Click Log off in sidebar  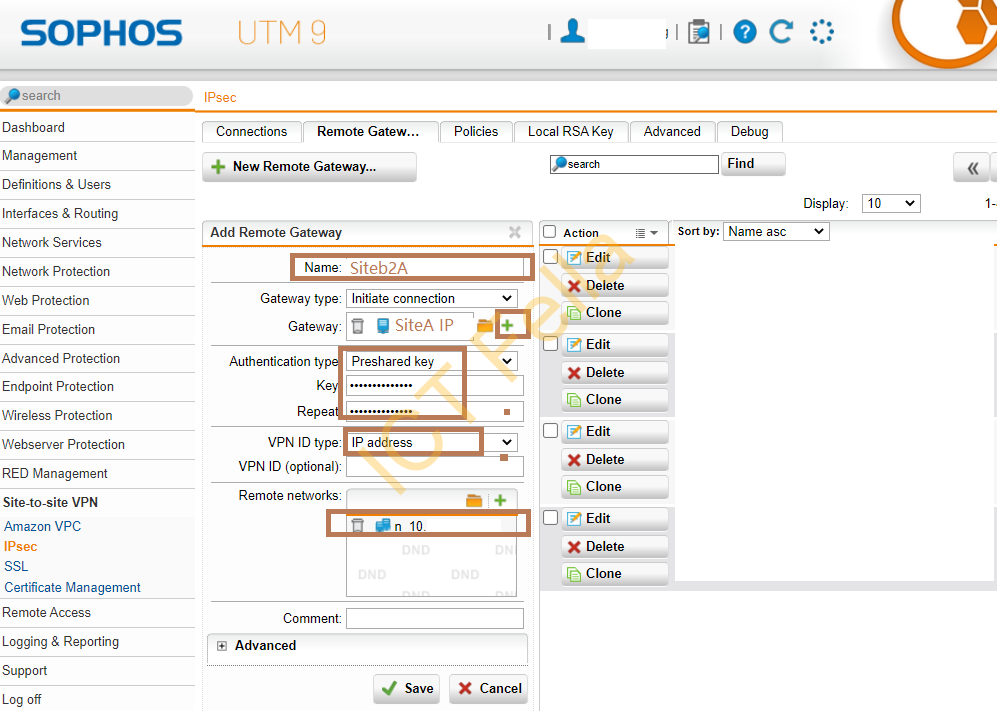click(x=22, y=700)
